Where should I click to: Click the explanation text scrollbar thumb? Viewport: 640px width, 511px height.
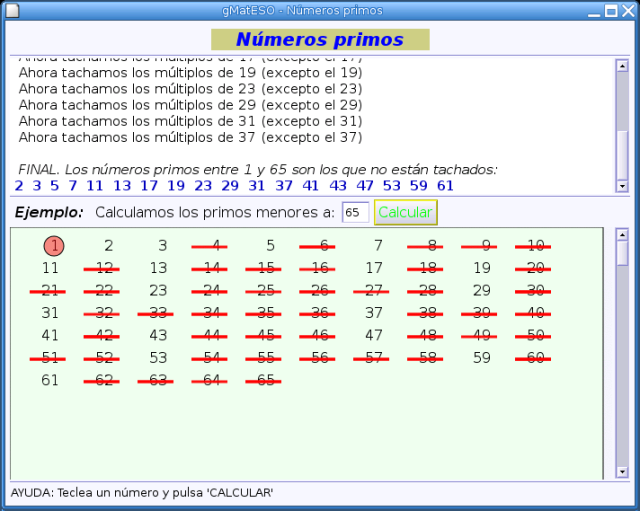pyautogui.click(x=622, y=151)
